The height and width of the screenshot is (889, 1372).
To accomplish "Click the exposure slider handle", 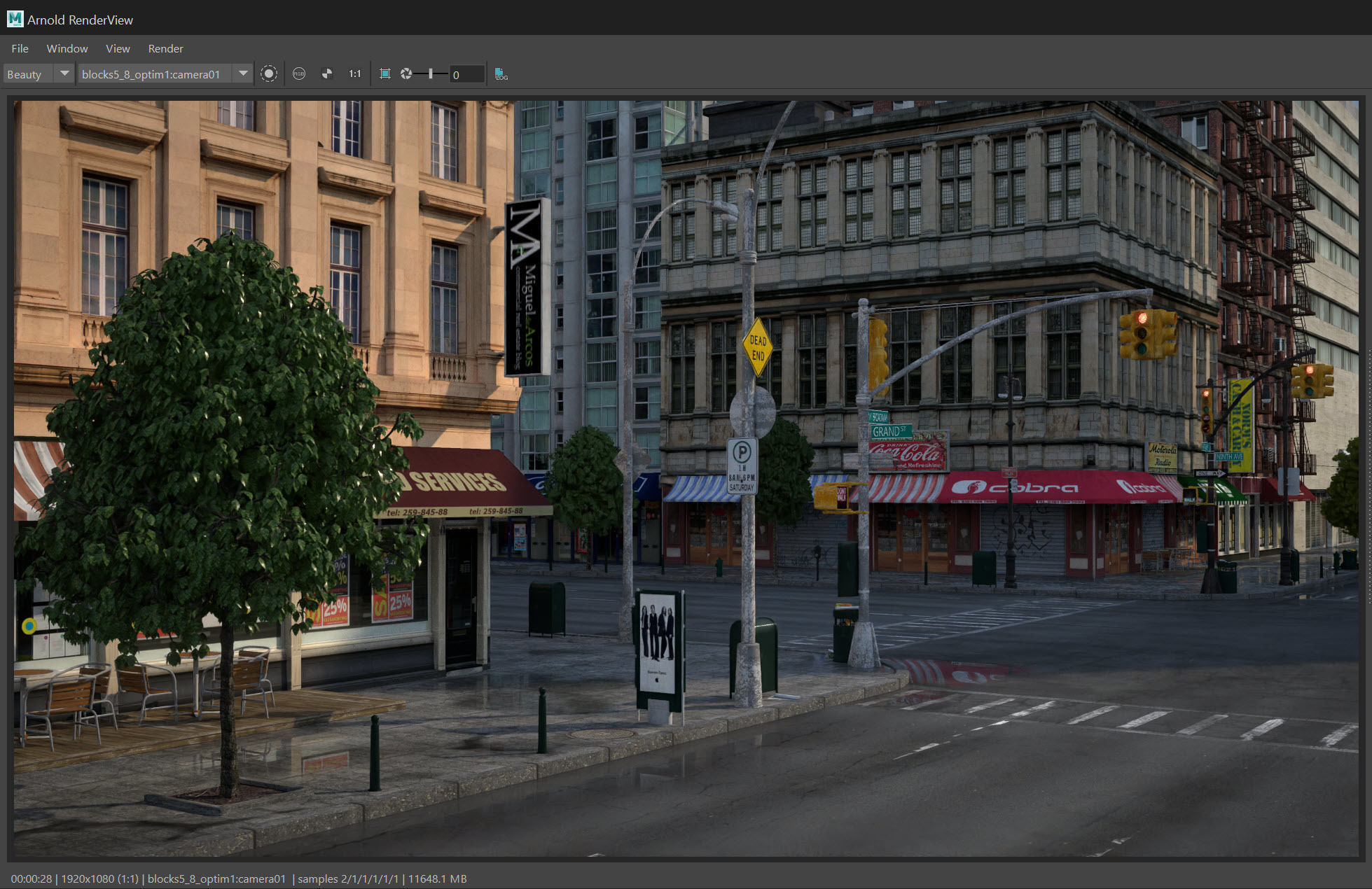I will [x=430, y=73].
